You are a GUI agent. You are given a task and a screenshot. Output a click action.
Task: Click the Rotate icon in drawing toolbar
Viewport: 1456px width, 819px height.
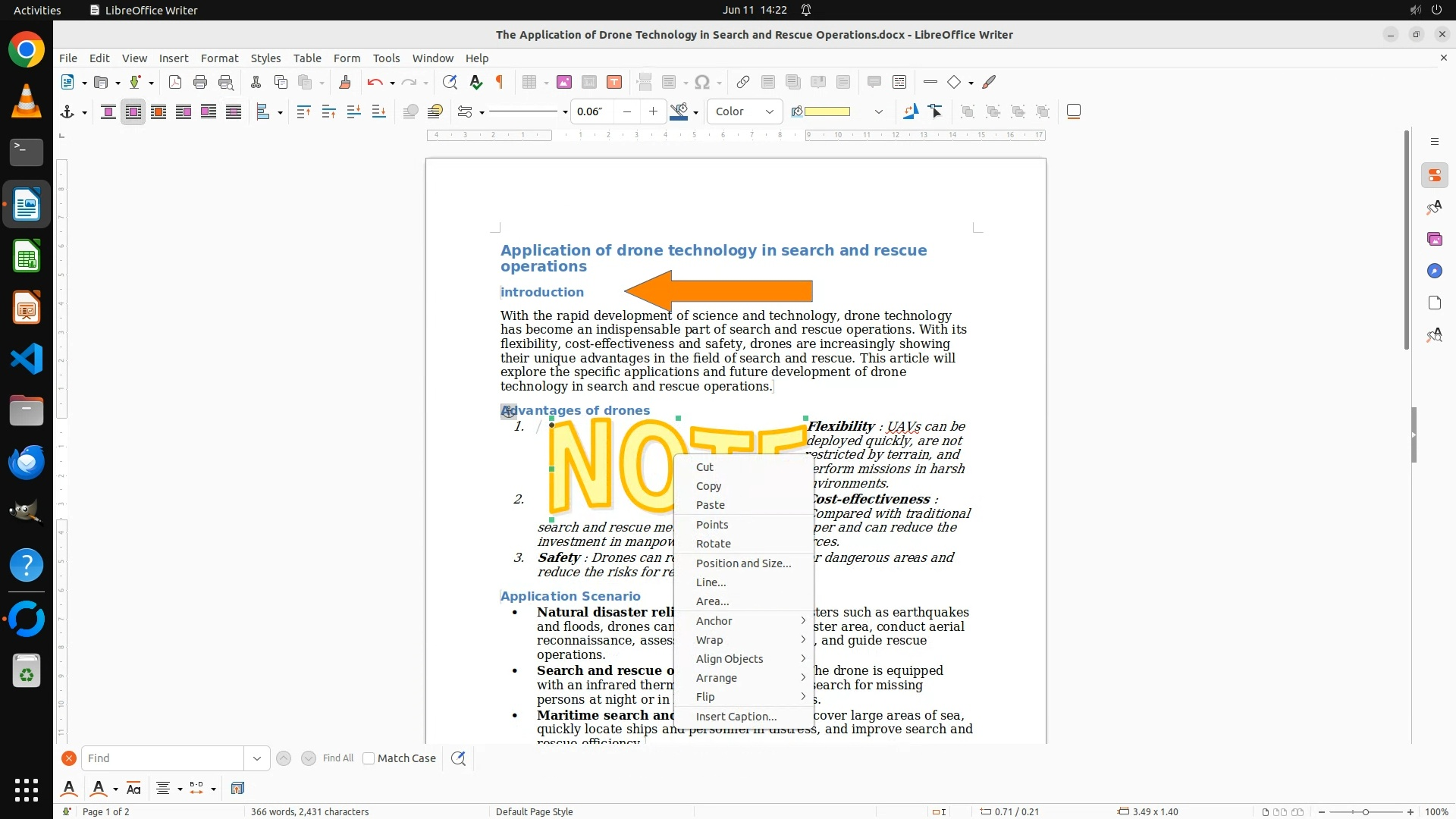point(911,112)
